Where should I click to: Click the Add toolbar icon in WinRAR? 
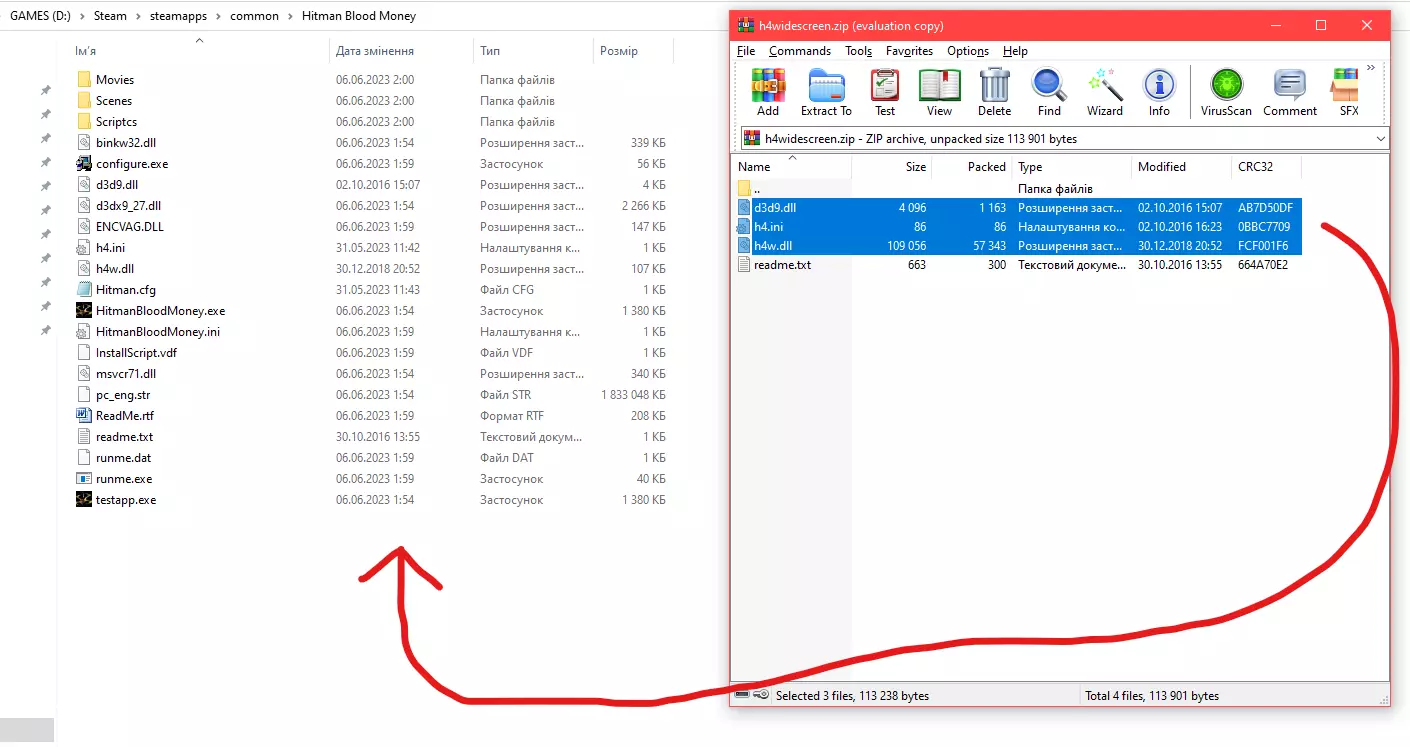click(768, 93)
